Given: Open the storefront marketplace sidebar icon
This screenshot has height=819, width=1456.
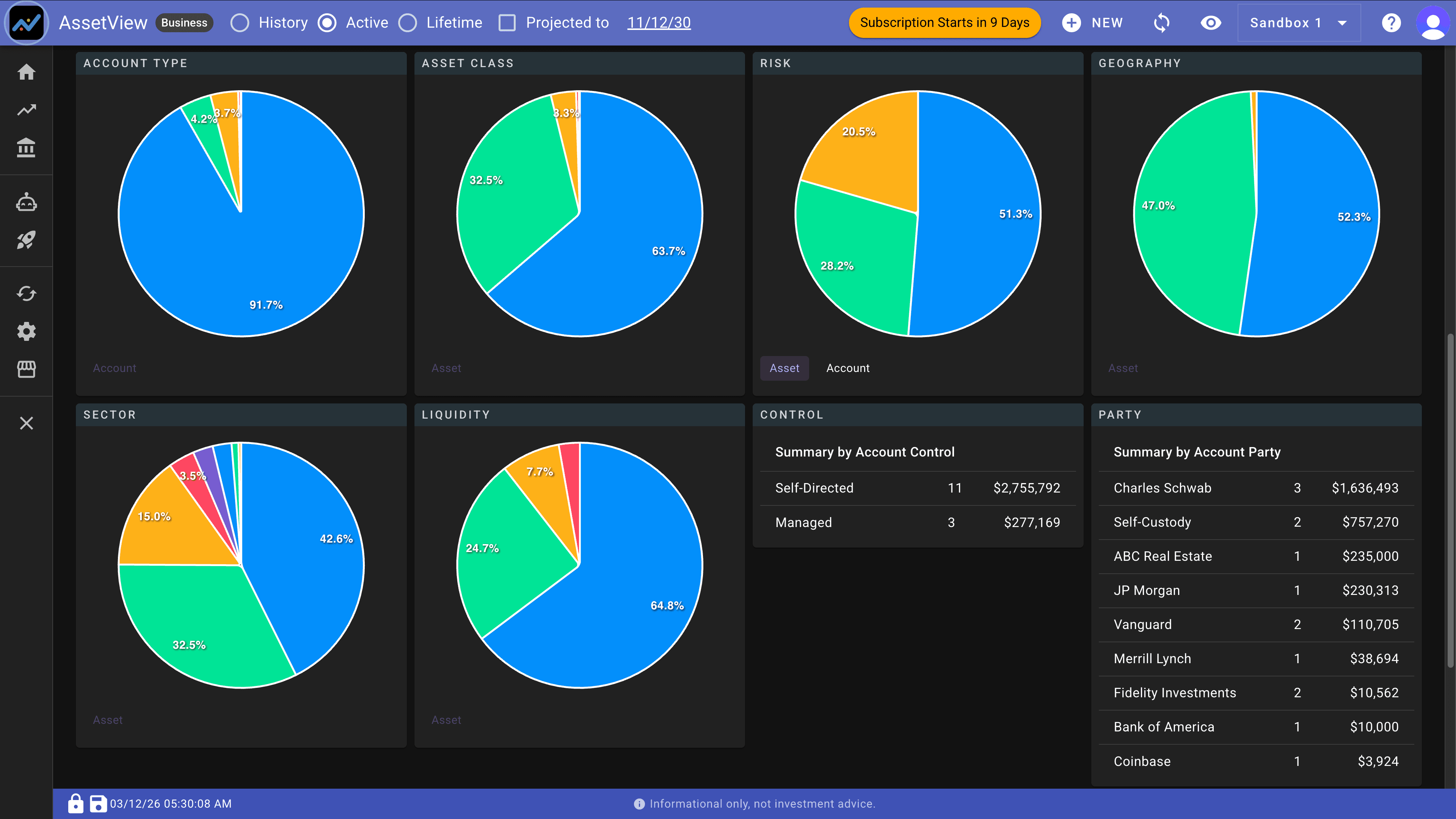Looking at the screenshot, I should [x=26, y=369].
